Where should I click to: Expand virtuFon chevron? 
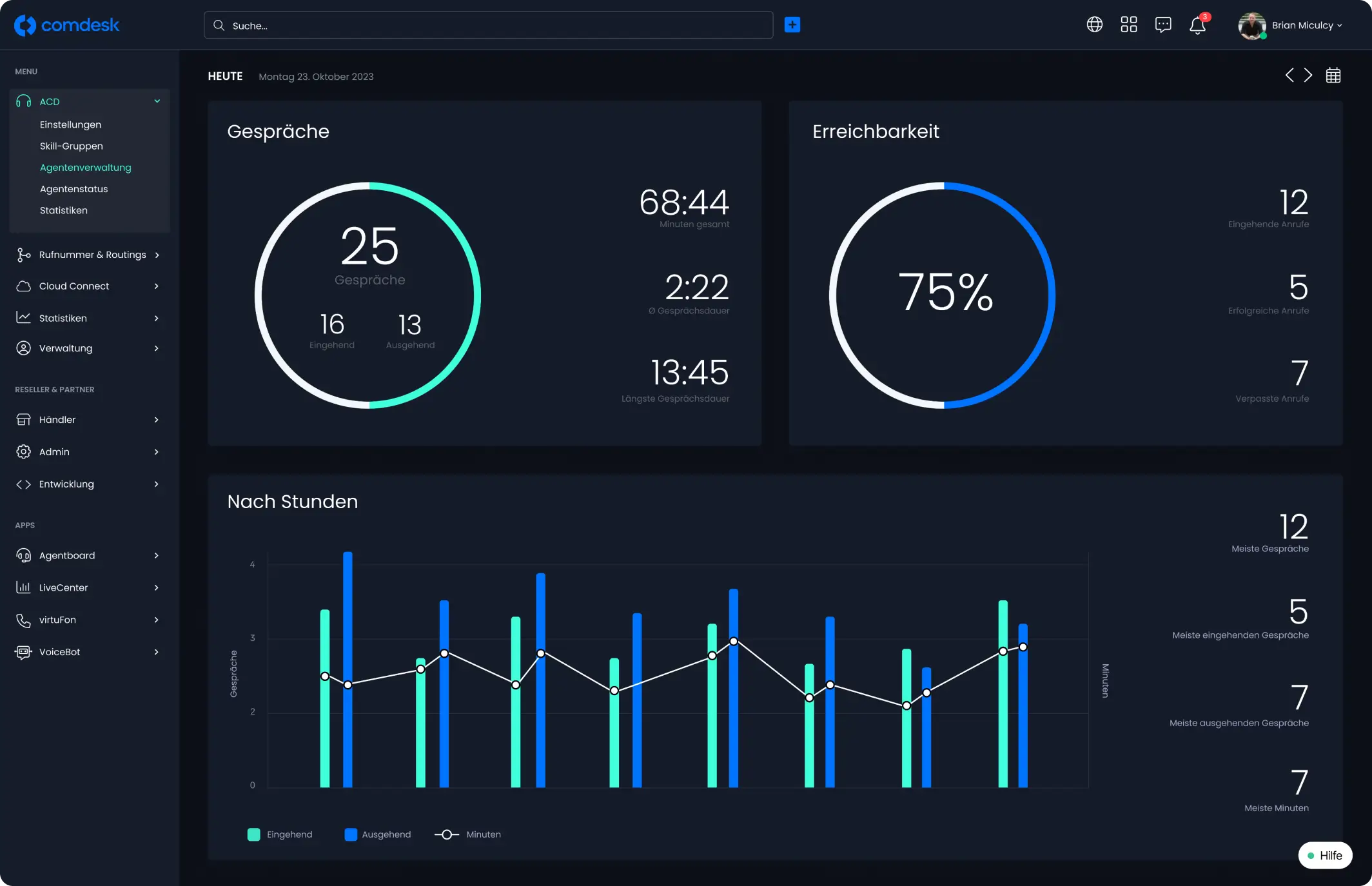pos(157,620)
